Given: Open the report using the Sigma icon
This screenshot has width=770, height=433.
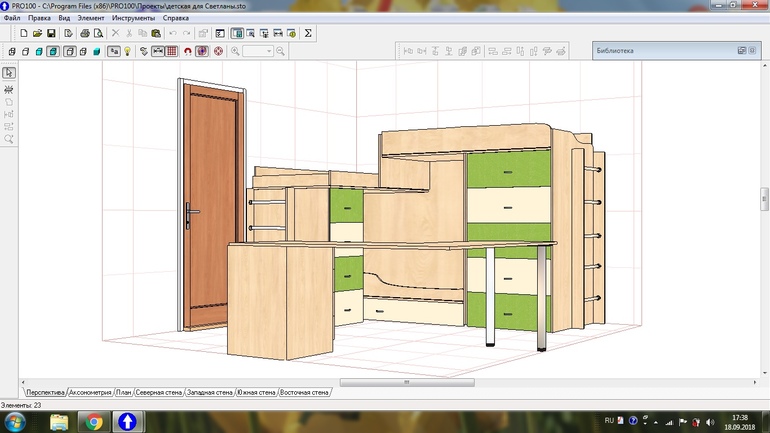Looking at the screenshot, I should pyautogui.click(x=308, y=33).
